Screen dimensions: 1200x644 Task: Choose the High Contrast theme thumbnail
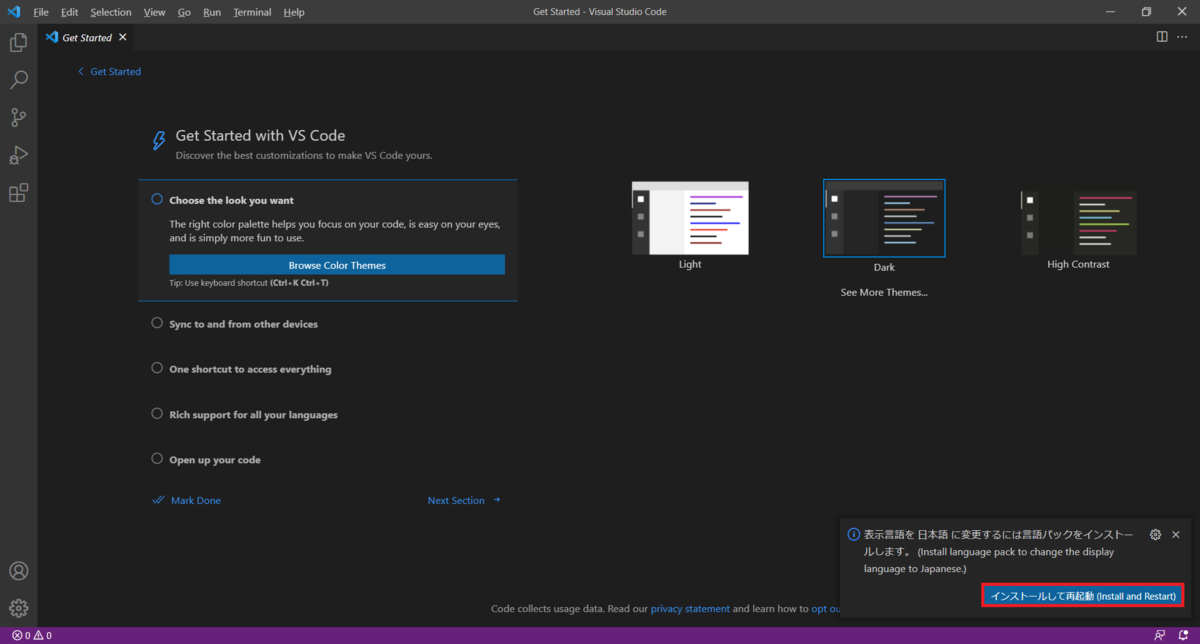point(1078,223)
